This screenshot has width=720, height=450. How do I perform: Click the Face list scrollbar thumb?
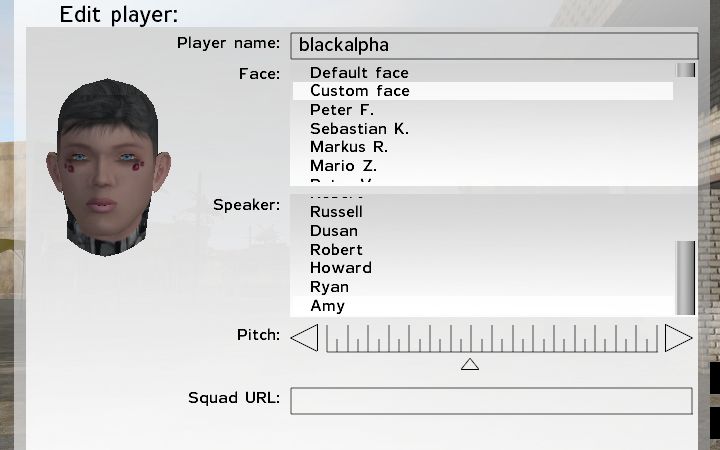686,70
